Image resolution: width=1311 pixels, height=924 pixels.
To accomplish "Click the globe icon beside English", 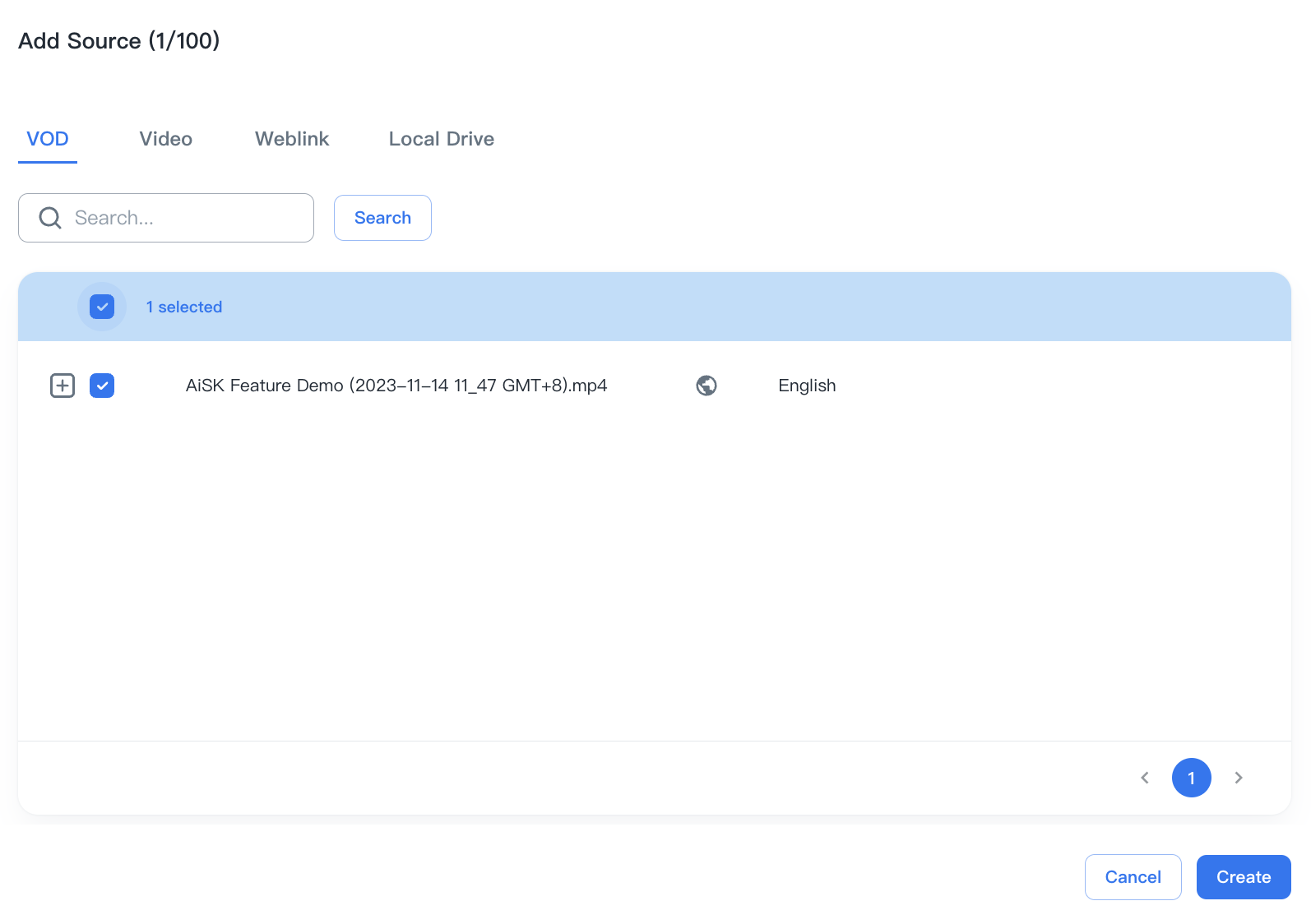I will [706, 386].
